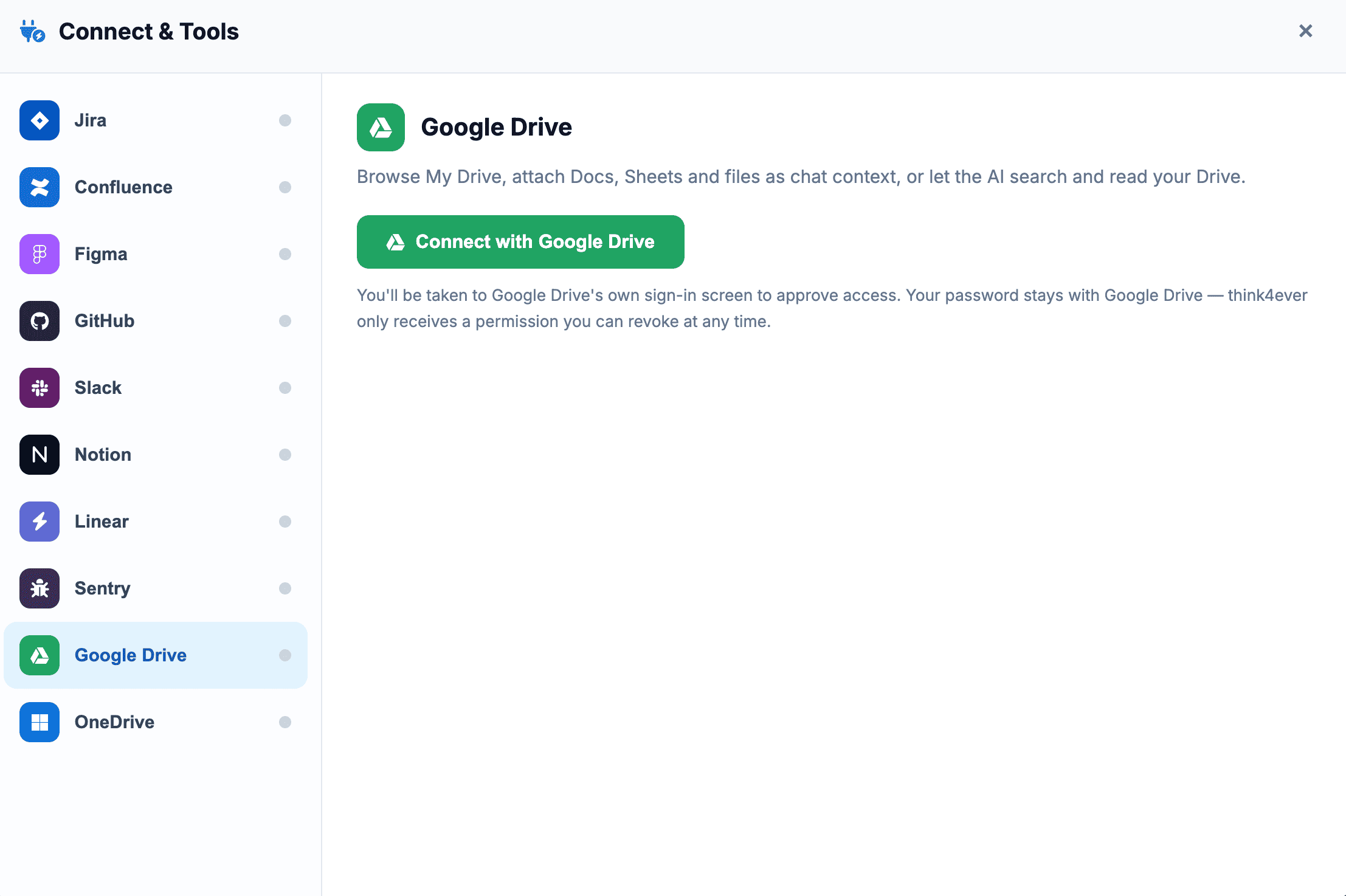
Task: Click the large Google Drive header icon
Action: click(381, 127)
